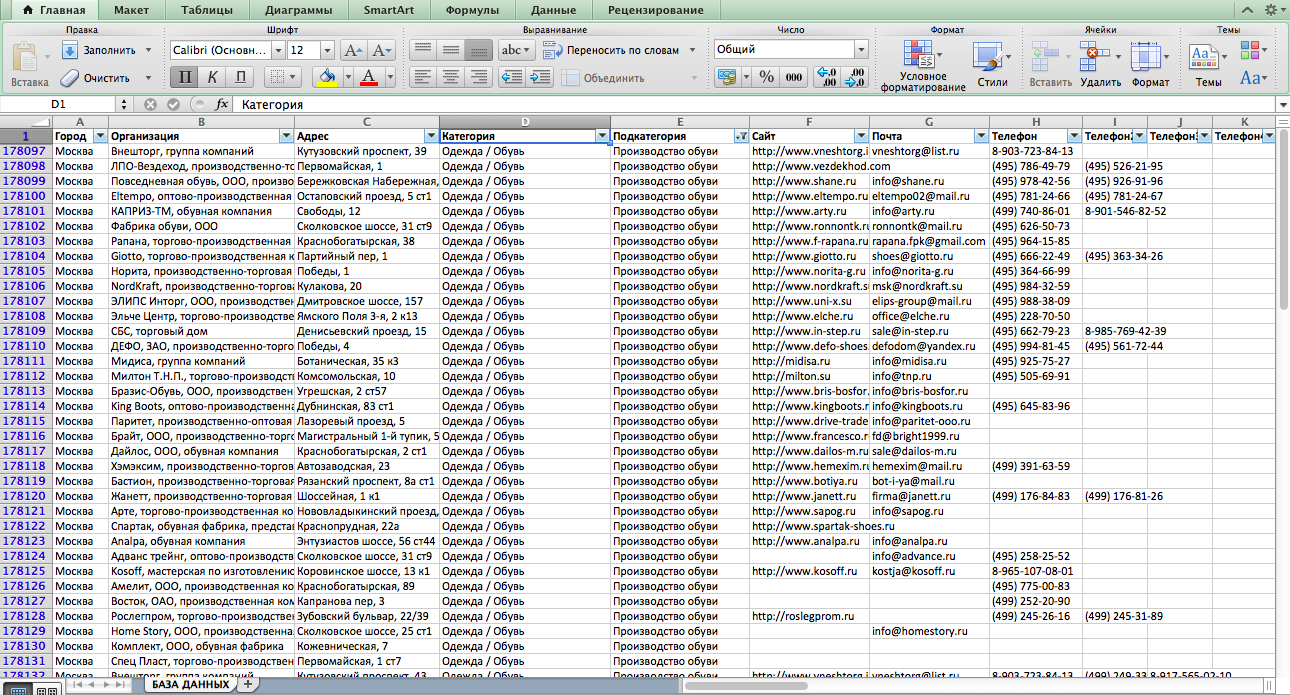The width and height of the screenshot is (1290, 695).
Task: Click the increase indent icon
Action: point(541,77)
